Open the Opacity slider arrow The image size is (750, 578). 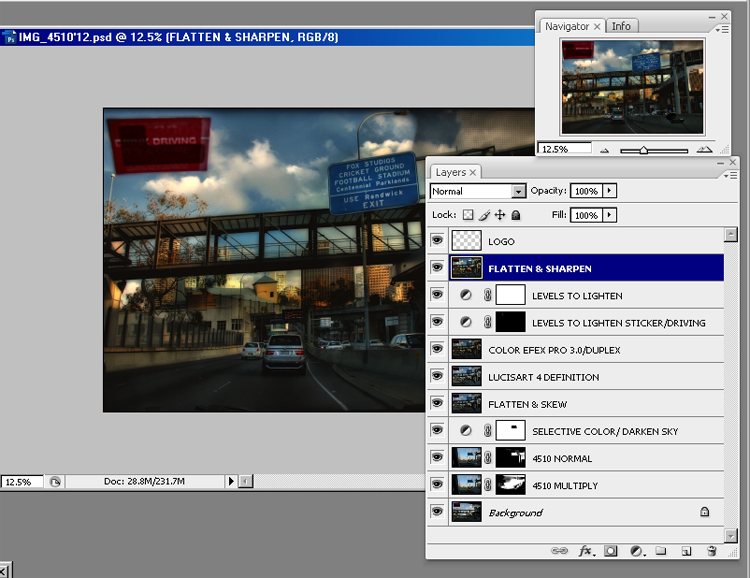point(609,190)
